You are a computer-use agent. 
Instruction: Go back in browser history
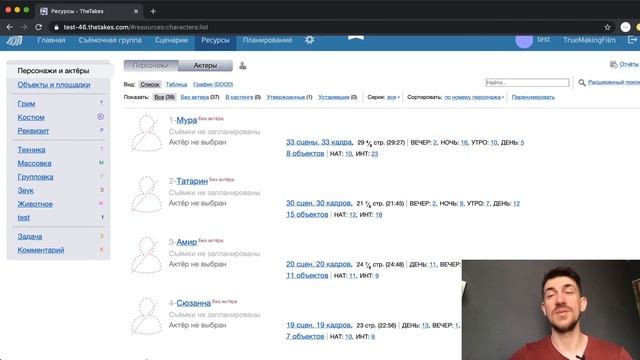click(10, 27)
